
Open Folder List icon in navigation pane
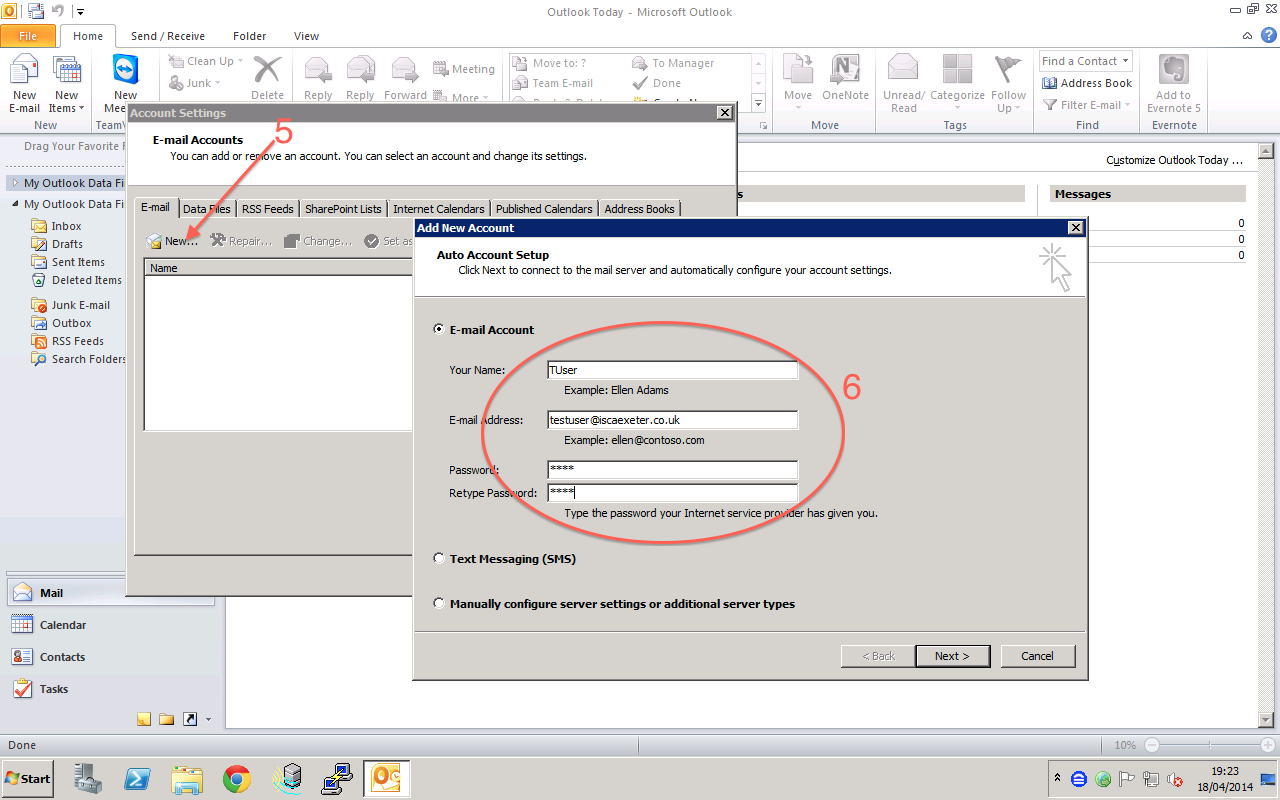pyautogui.click(x=167, y=719)
